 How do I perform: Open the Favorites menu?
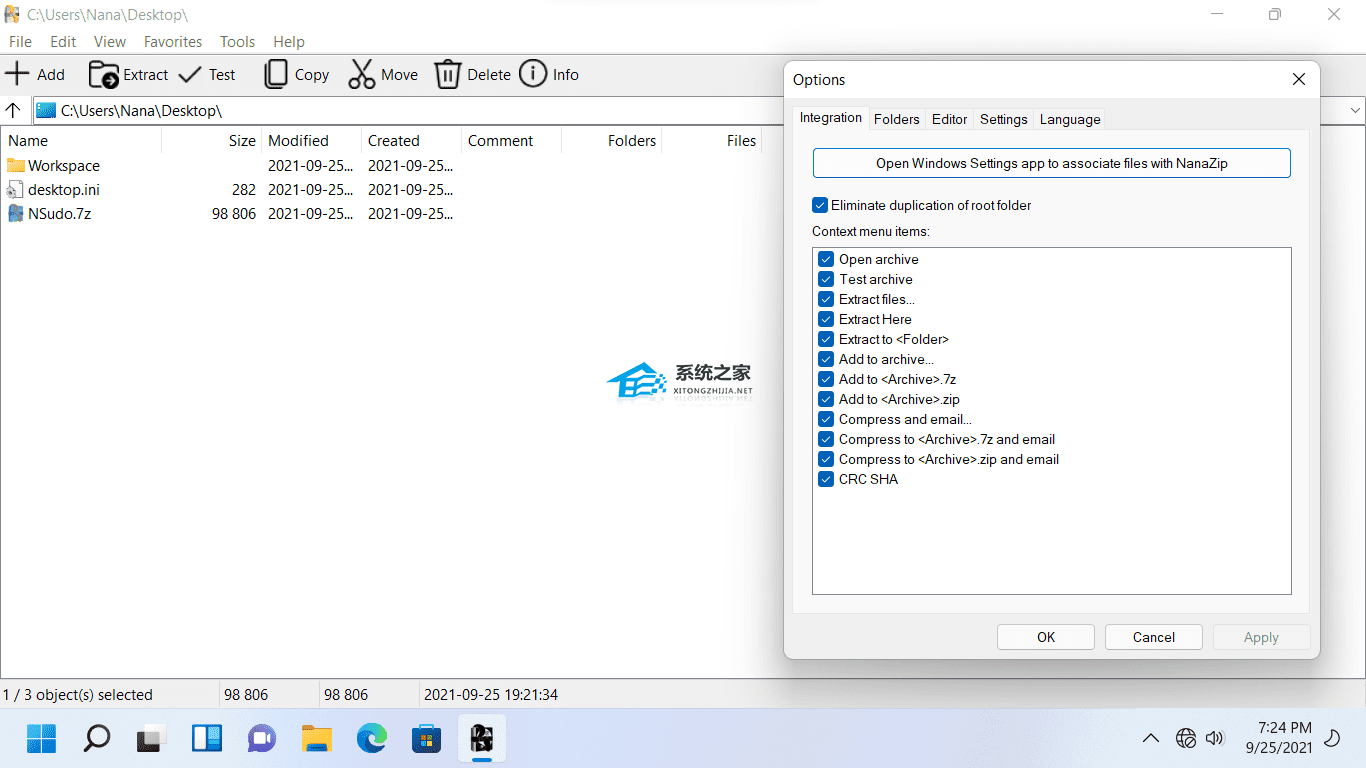pyautogui.click(x=172, y=42)
